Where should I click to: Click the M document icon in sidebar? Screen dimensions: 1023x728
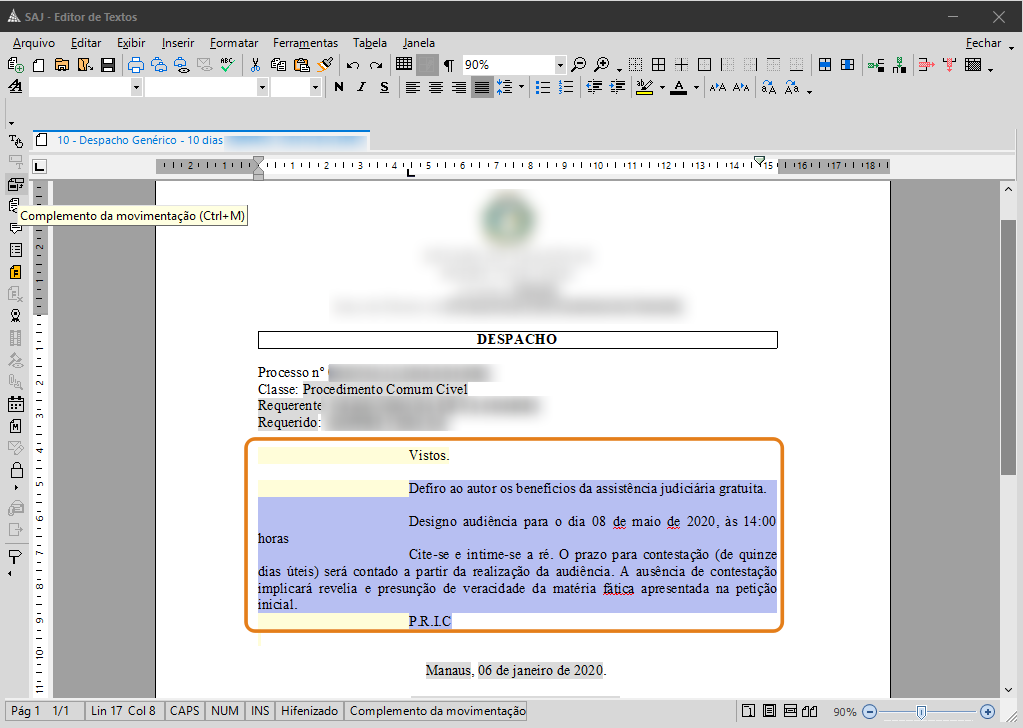pyautogui.click(x=16, y=426)
